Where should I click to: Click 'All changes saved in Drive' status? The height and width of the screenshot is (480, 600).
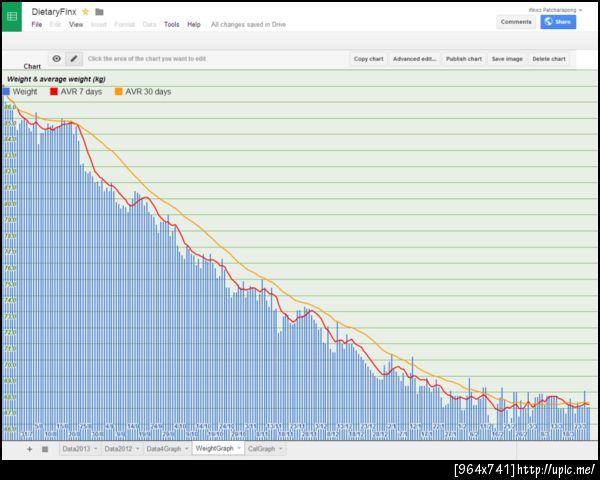point(248,24)
